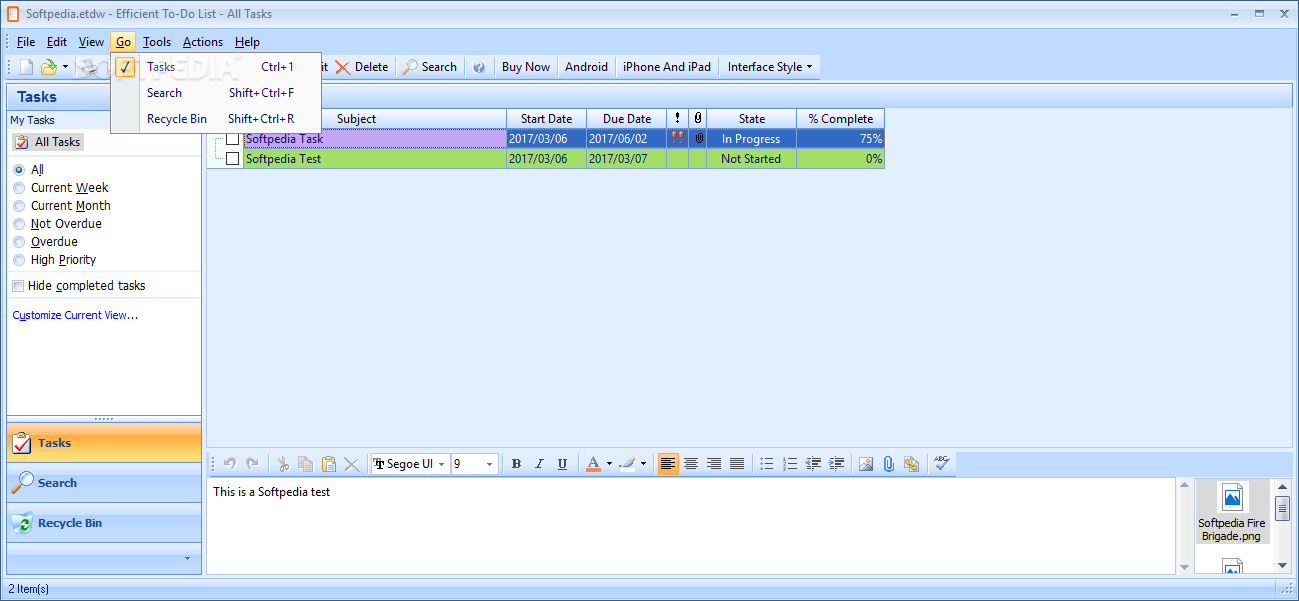1299x601 pixels.
Task: Paste clipboard into the note
Action: (329, 464)
